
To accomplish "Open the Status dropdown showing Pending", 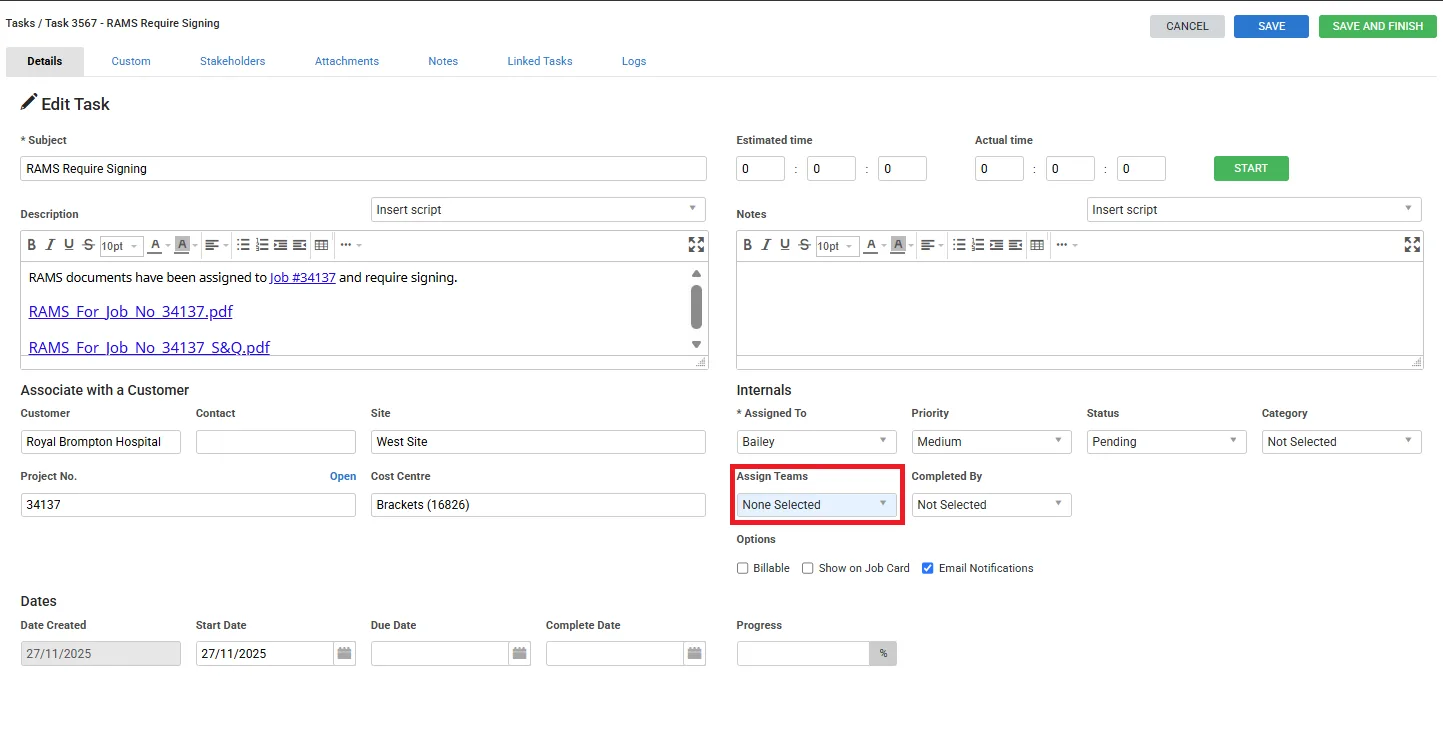I will point(1166,441).
